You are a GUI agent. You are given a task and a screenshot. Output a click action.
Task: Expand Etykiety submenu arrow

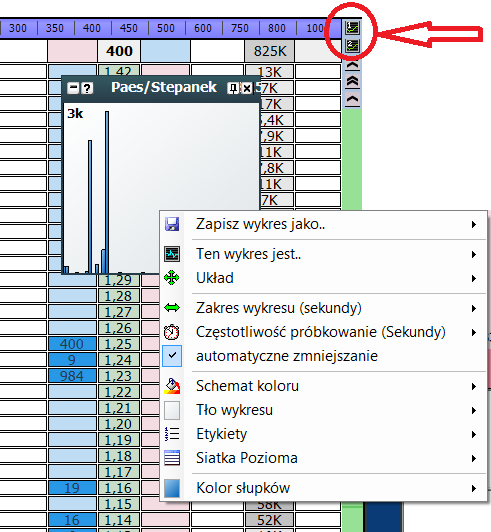pyautogui.click(x=474, y=434)
